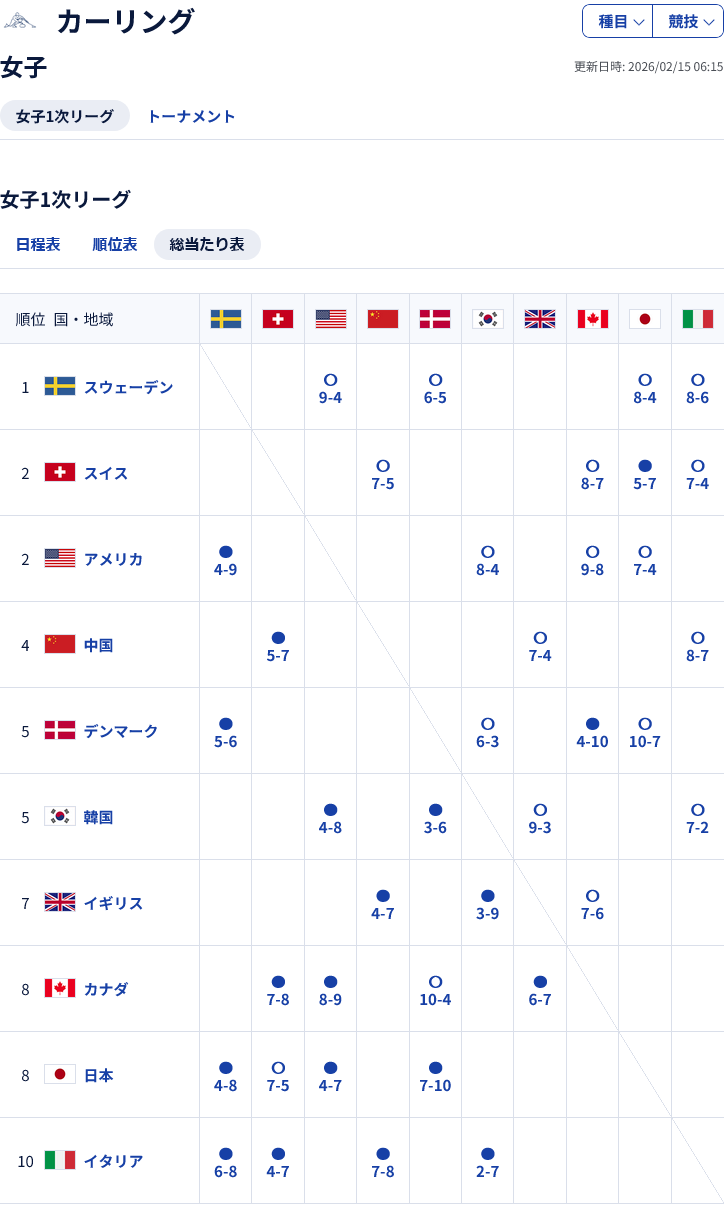The height and width of the screenshot is (1215, 724).
Task: Click Switzerland flag in the column header
Action: [x=278, y=319]
